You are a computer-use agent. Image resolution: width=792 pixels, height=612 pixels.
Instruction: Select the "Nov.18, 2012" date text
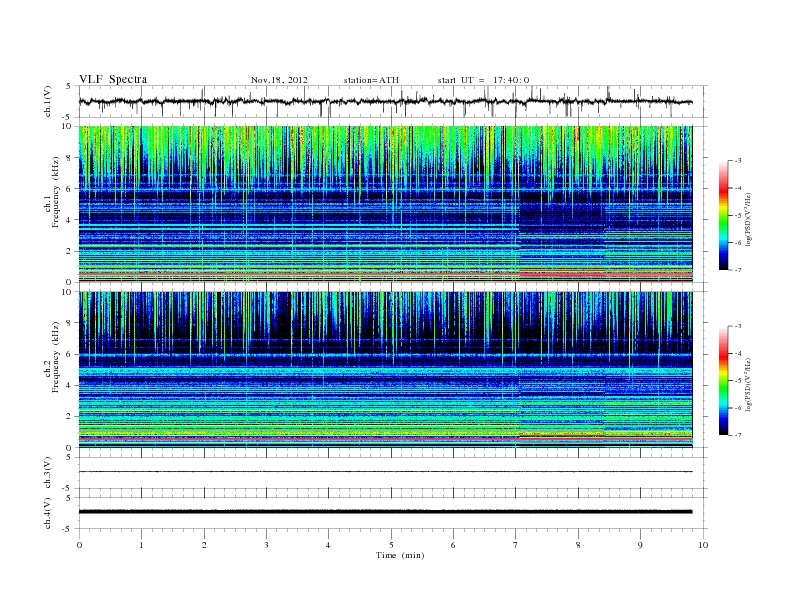(279, 80)
